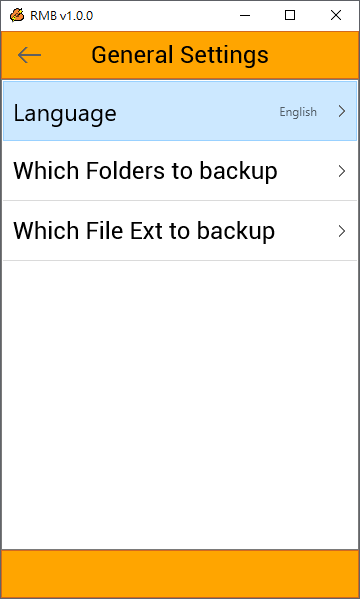Expand Language option via its chevron
360x599 pixels.
click(x=342, y=111)
